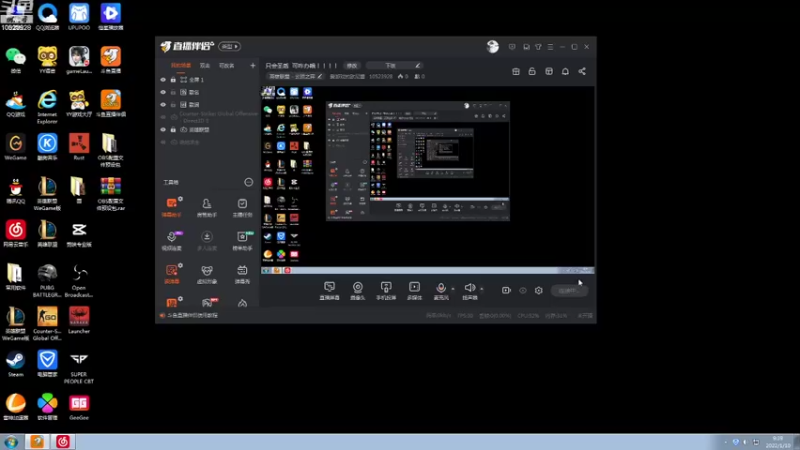Switch to the third scene tab
The image size is (800, 450).
[x=227, y=65]
